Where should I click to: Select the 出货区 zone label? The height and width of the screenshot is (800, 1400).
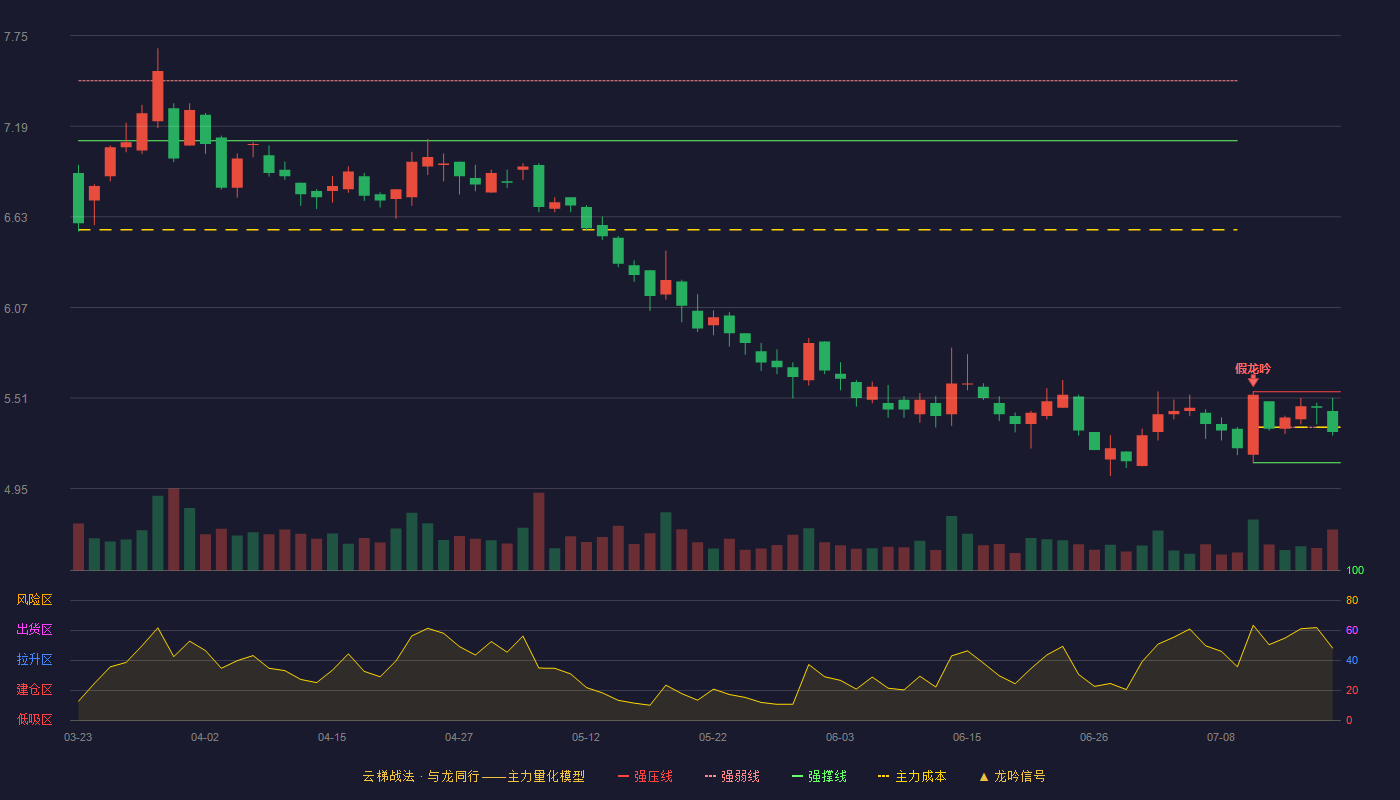tap(34, 630)
